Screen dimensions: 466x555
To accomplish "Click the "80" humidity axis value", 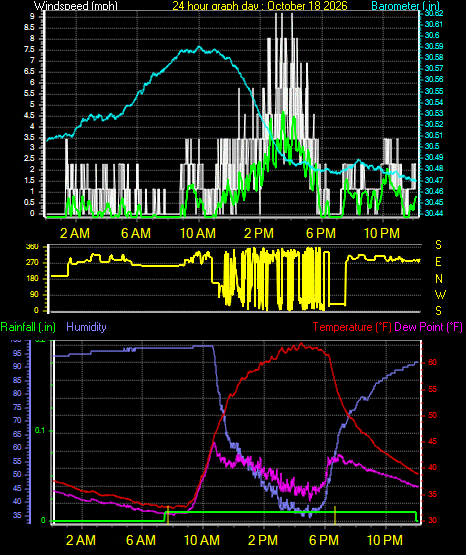I will tap(17, 393).
